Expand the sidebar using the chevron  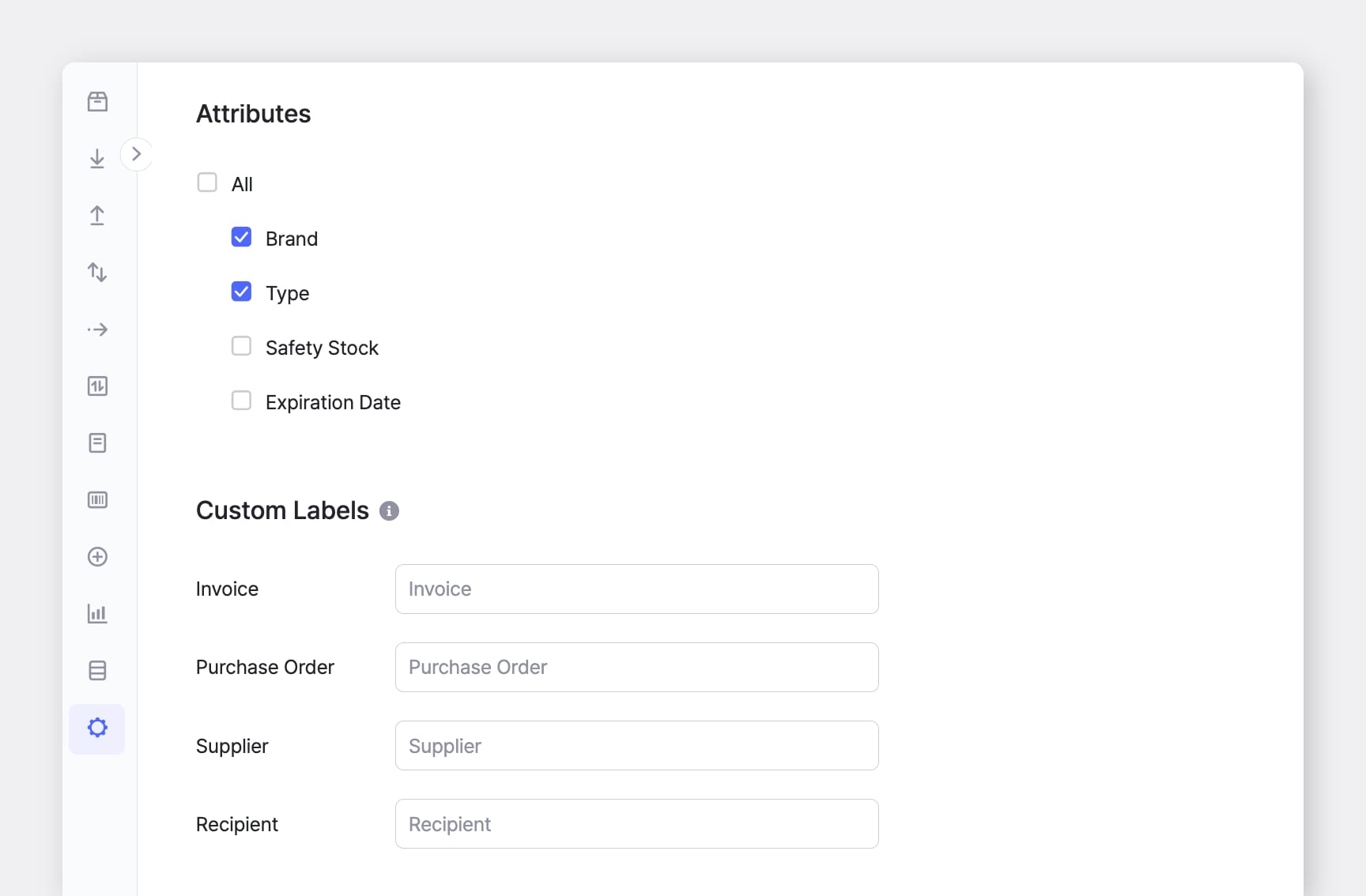tap(137, 154)
